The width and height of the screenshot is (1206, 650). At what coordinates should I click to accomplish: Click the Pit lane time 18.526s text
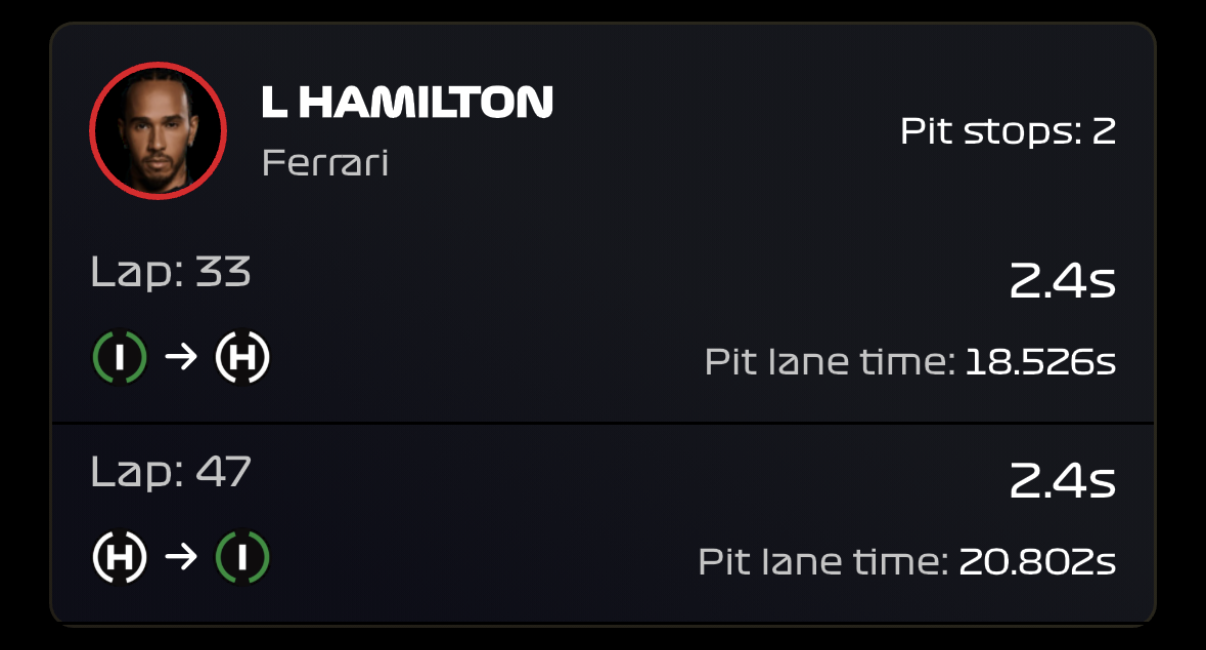point(910,361)
